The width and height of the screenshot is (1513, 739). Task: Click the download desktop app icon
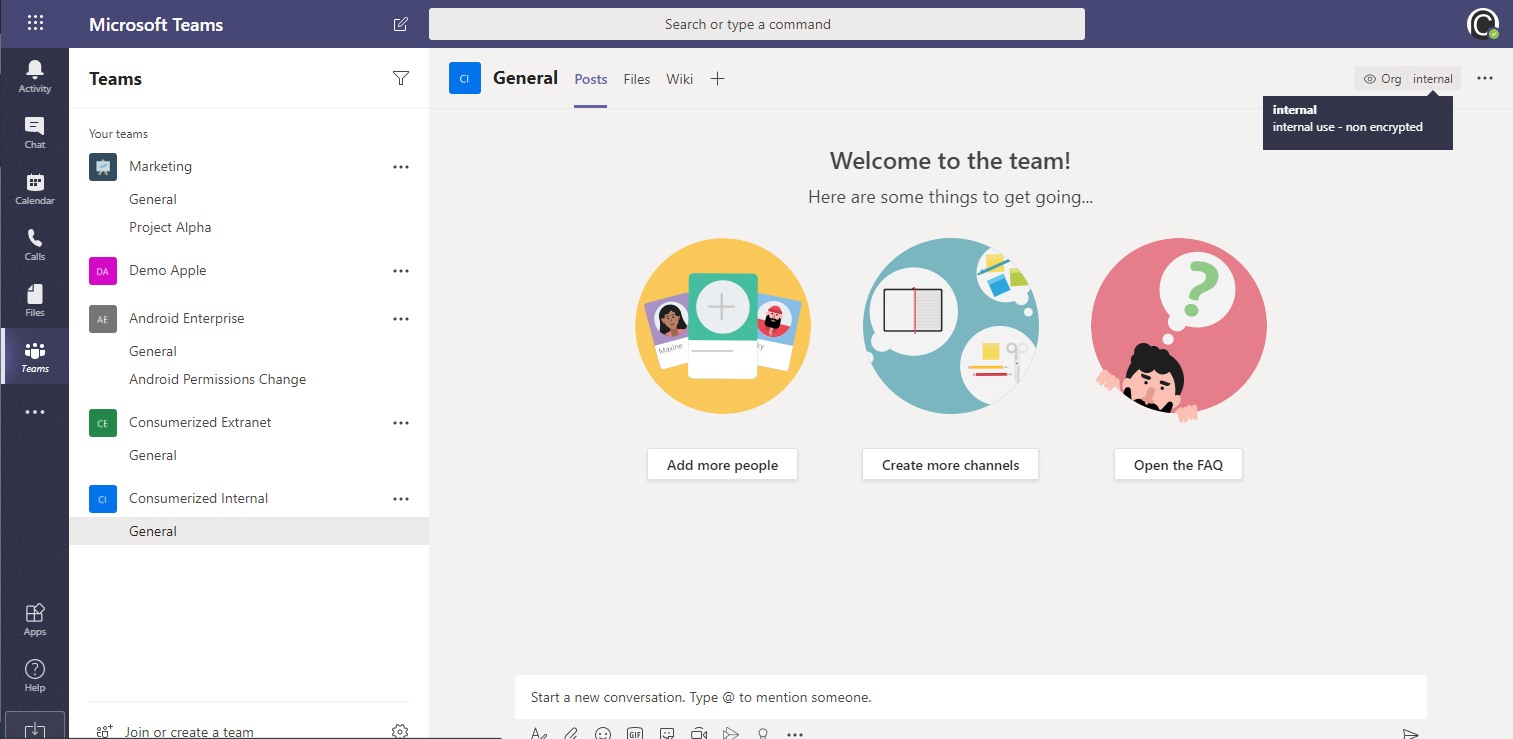pyautogui.click(x=35, y=729)
